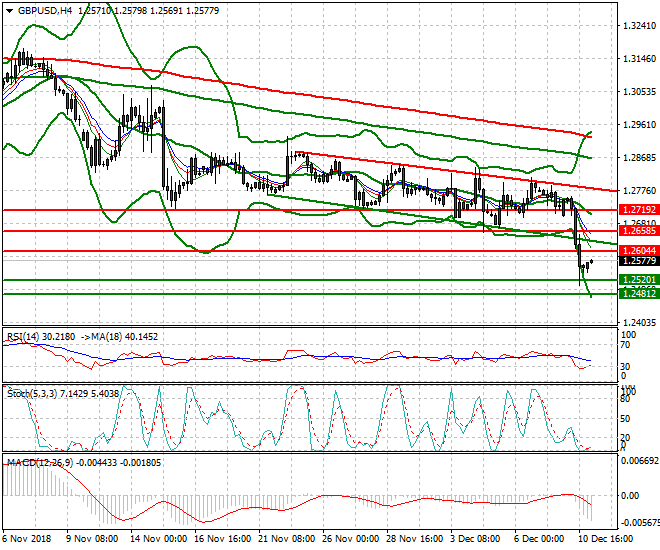Select the MACD scale value -0.005675
Viewport: 660px width, 550px height.
pyautogui.click(x=640, y=523)
